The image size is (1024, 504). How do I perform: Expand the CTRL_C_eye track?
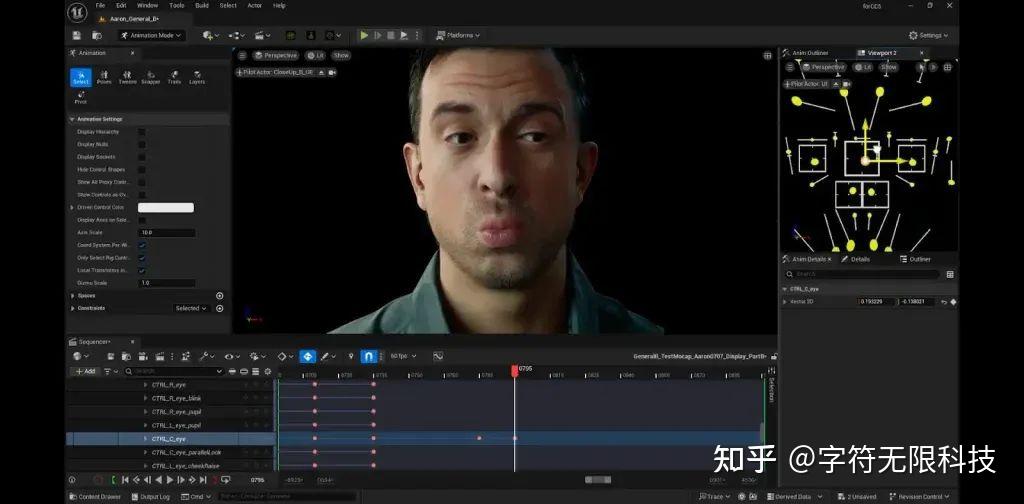(x=145, y=439)
